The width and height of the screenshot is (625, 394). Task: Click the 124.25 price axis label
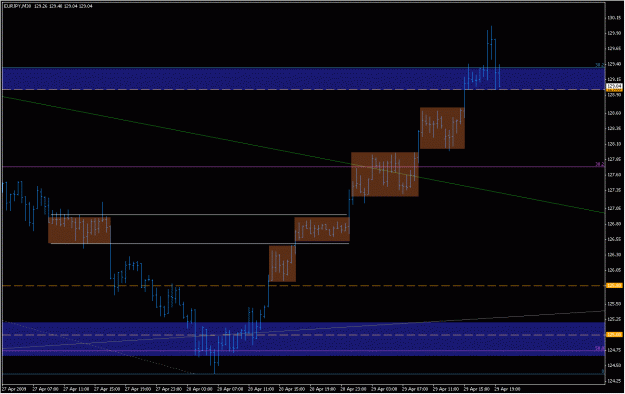(614, 380)
